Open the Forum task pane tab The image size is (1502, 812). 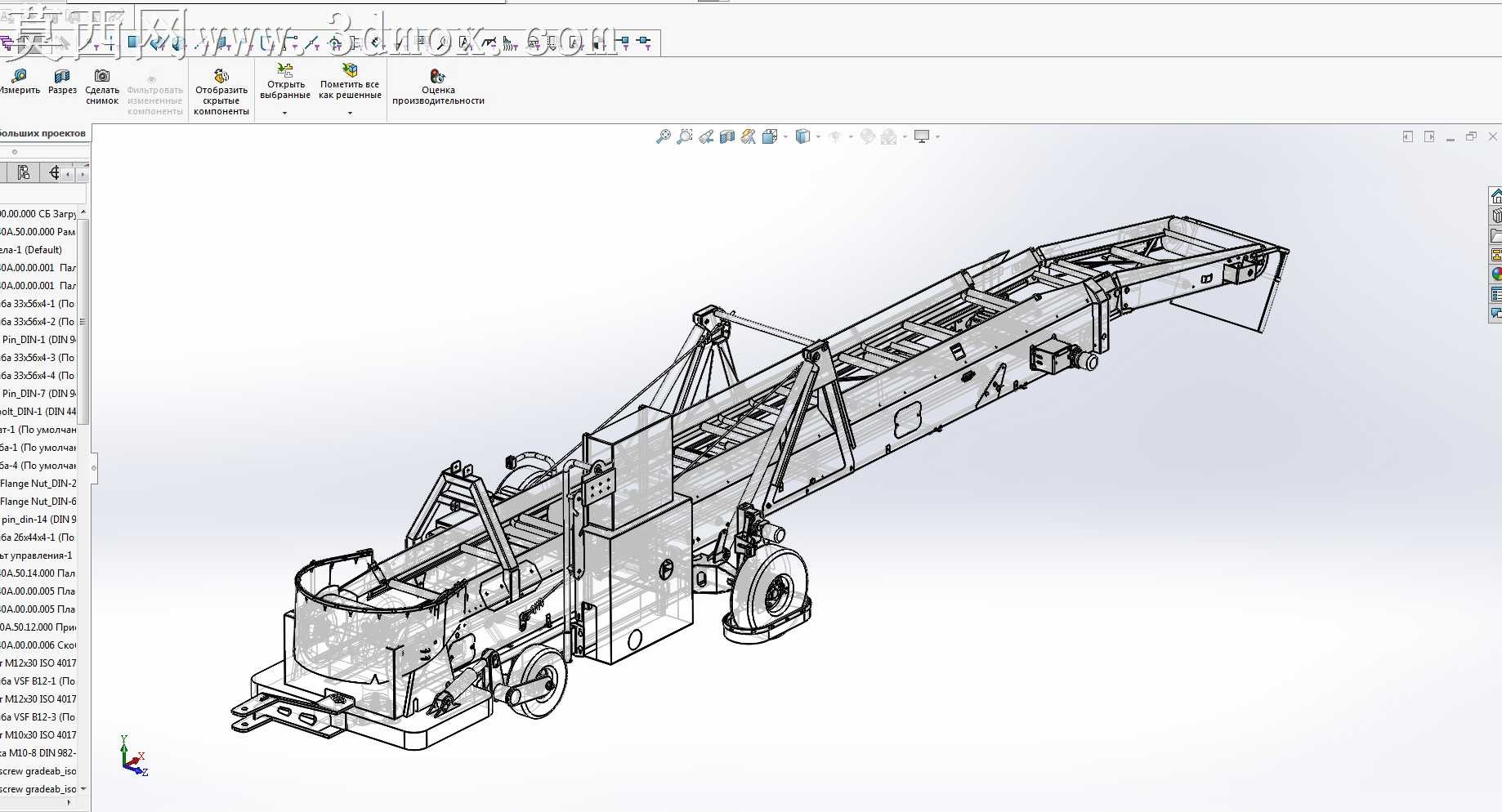(1495, 313)
